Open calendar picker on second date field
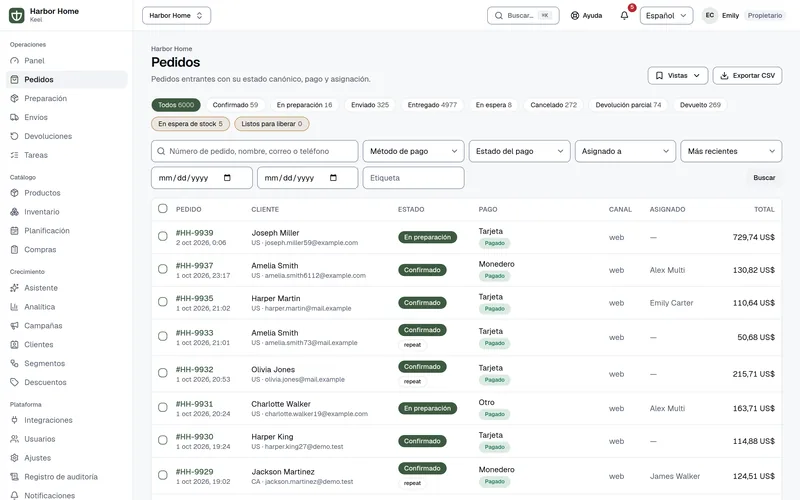 coord(333,178)
